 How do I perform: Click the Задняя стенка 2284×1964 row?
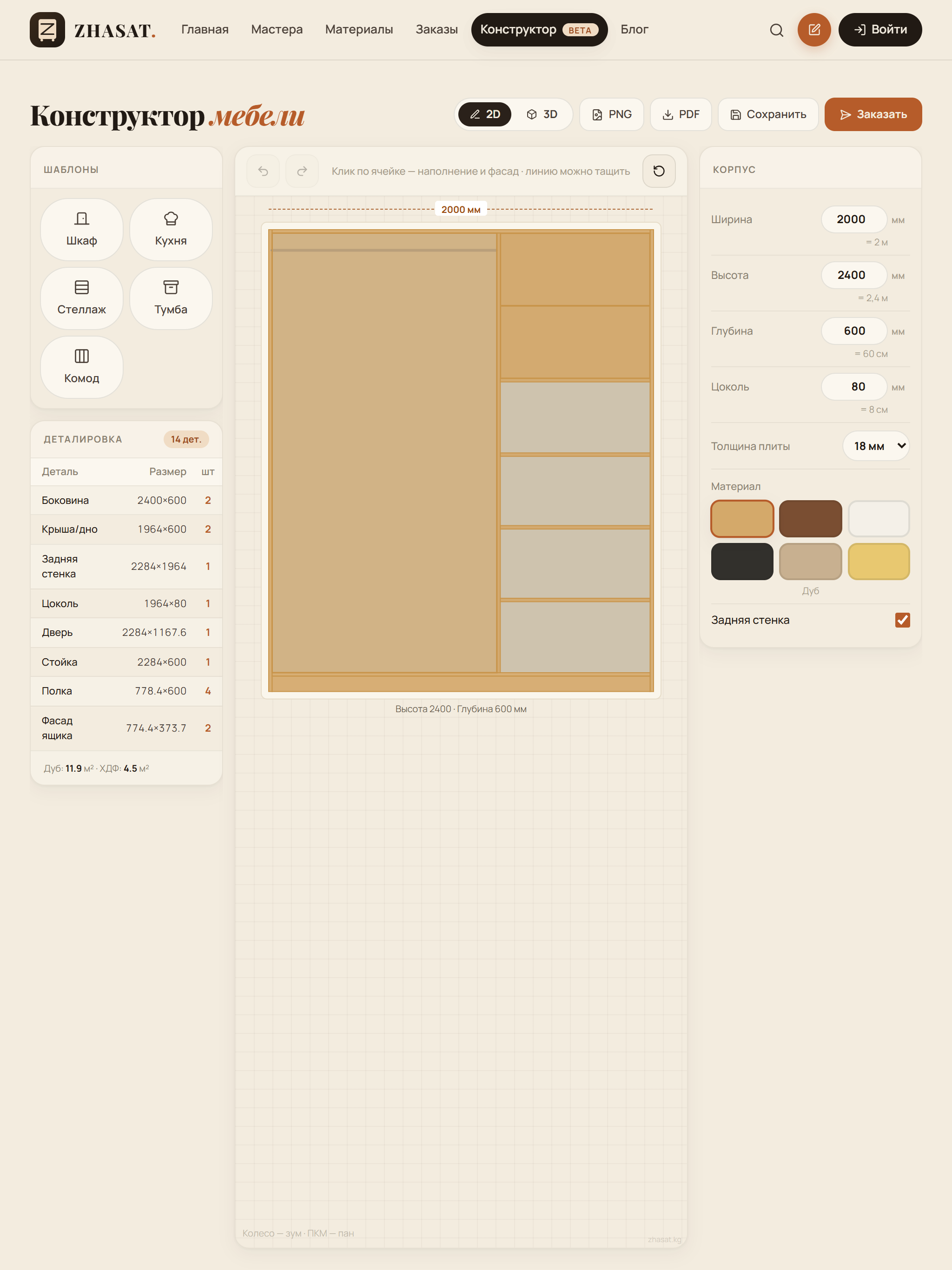(126, 567)
